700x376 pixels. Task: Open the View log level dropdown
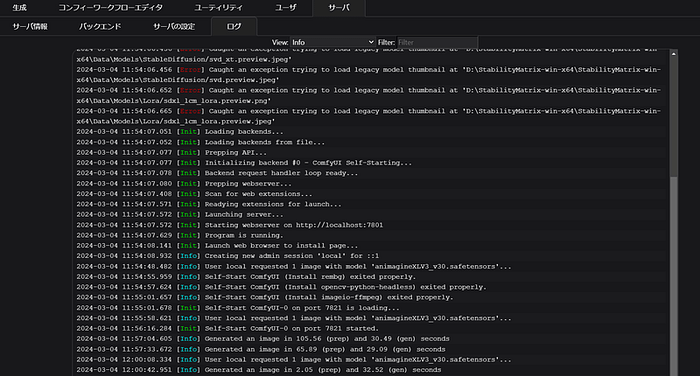(333, 42)
